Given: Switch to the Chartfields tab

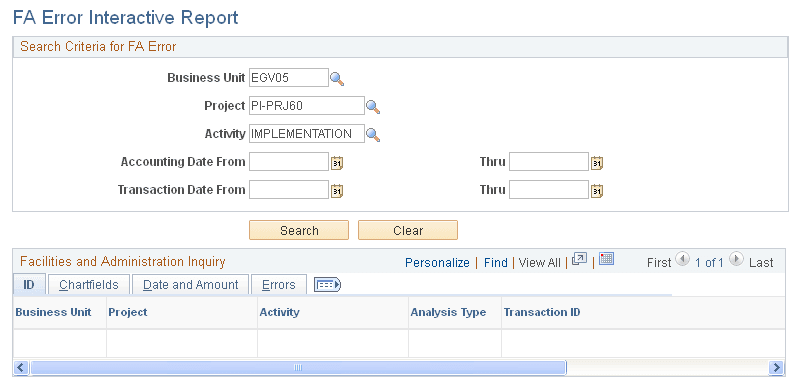Looking at the screenshot, I should (x=89, y=285).
